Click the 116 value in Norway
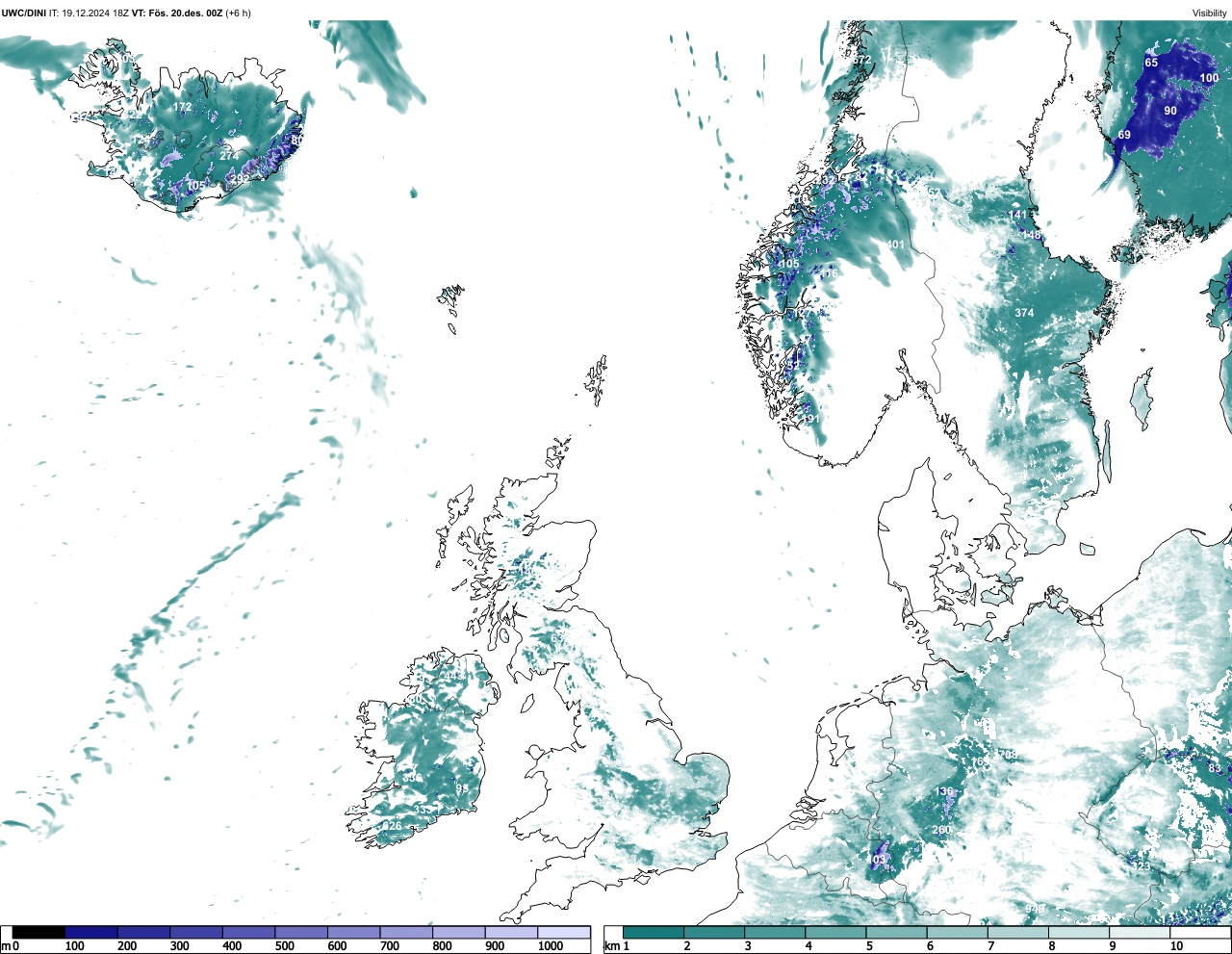 pyautogui.click(x=829, y=273)
